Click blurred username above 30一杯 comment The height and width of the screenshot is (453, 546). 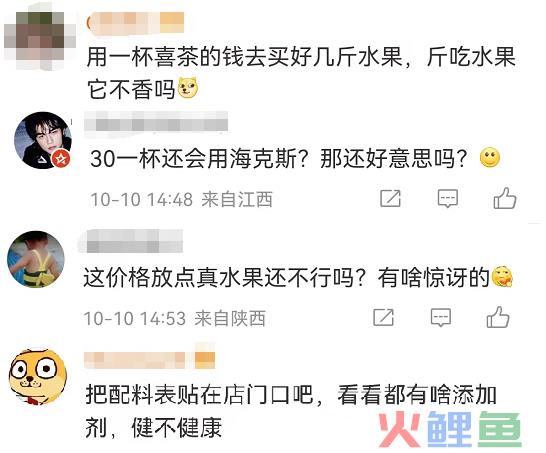coord(156,122)
